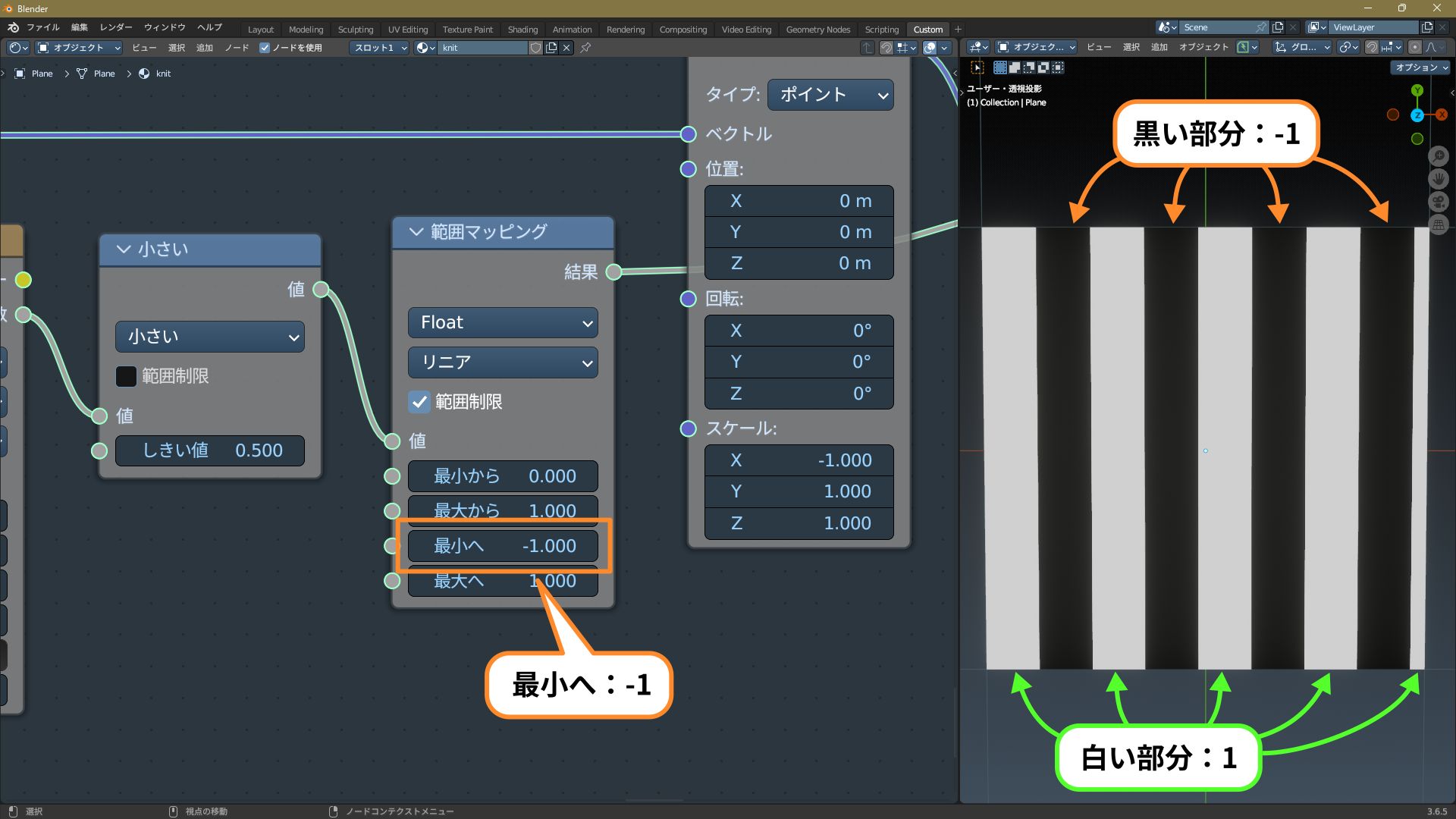Screen dimensions: 1456x819
Task: Open the タイプ ポイント dropdown
Action: point(830,96)
